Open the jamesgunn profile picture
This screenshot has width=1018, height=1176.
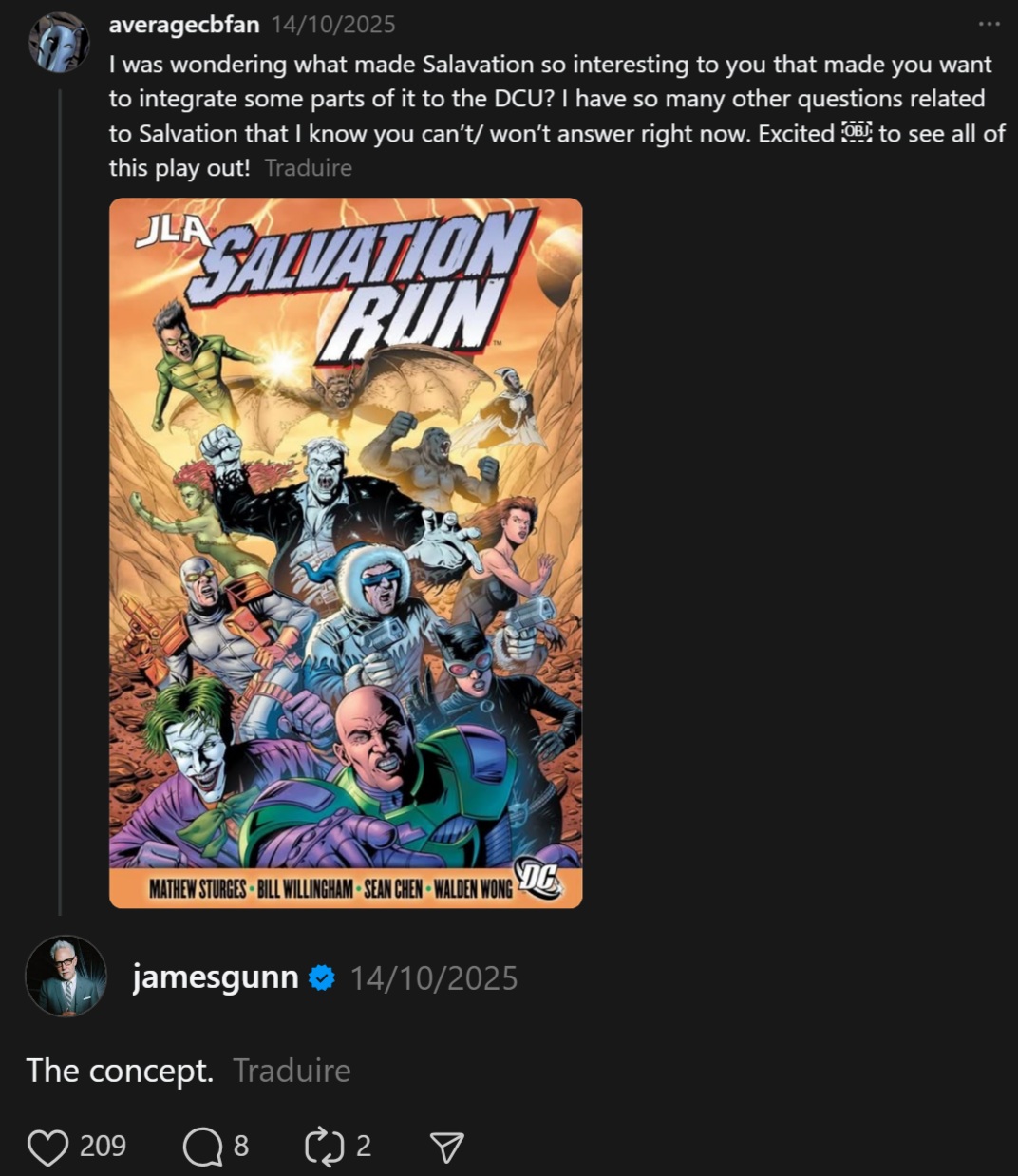coord(66,977)
